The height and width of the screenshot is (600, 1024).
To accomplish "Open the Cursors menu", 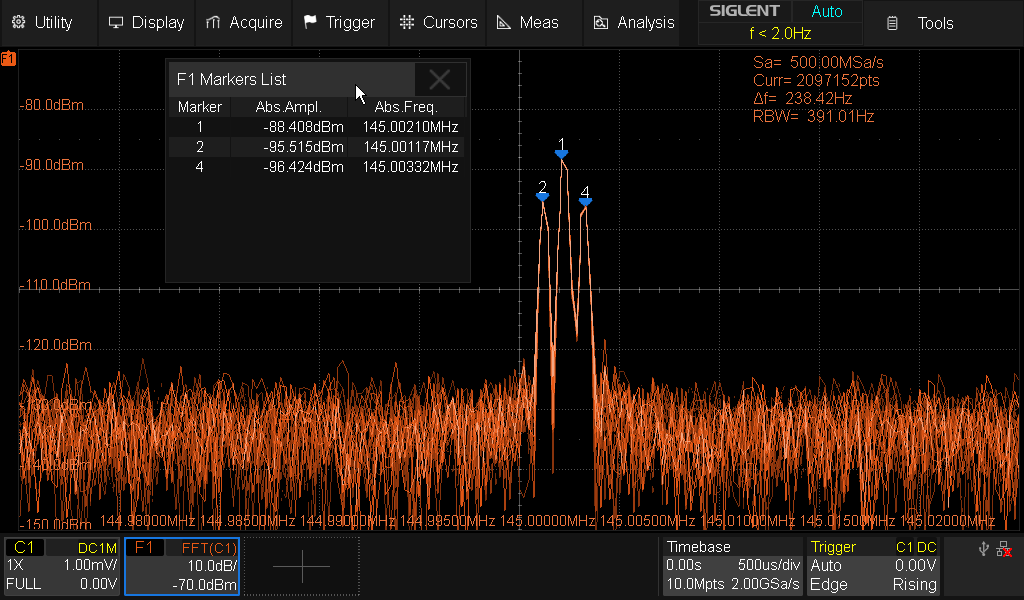I will click(438, 23).
